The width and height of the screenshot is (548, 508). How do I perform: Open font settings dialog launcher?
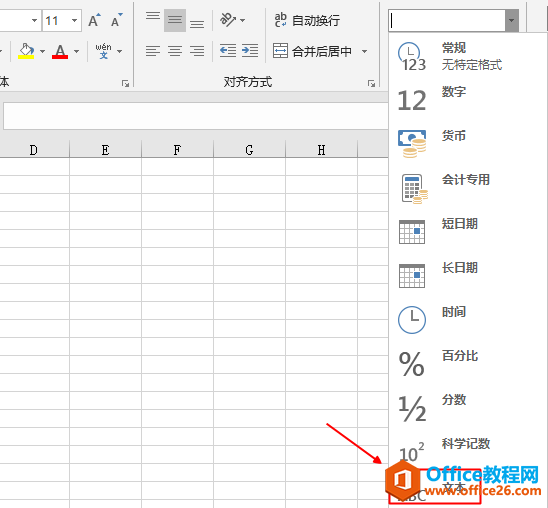pyautogui.click(x=125, y=83)
